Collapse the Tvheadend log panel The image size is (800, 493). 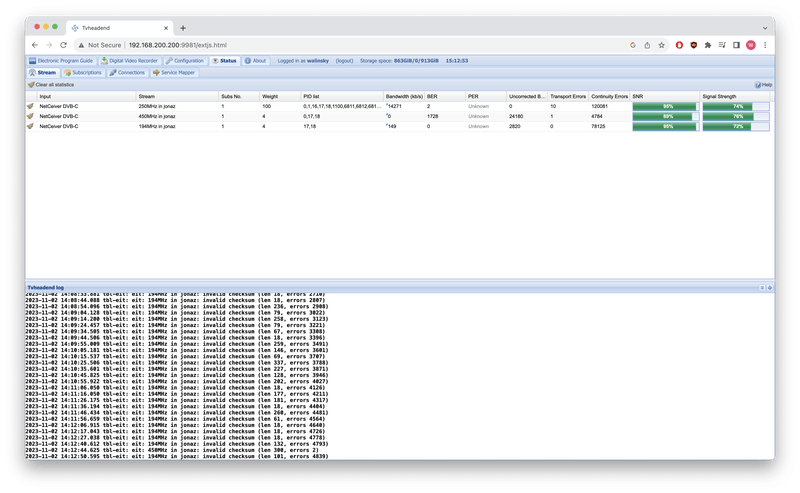click(x=762, y=288)
